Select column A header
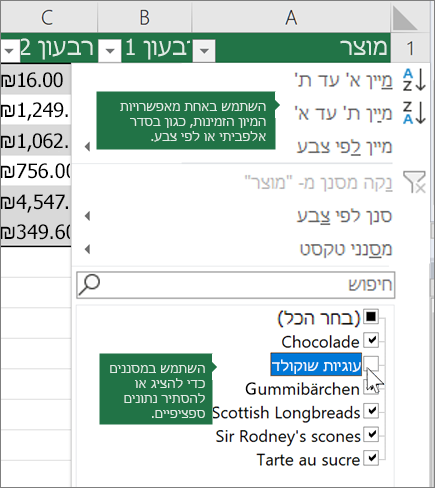Screen dimensions: 435x488 (x=291, y=17)
